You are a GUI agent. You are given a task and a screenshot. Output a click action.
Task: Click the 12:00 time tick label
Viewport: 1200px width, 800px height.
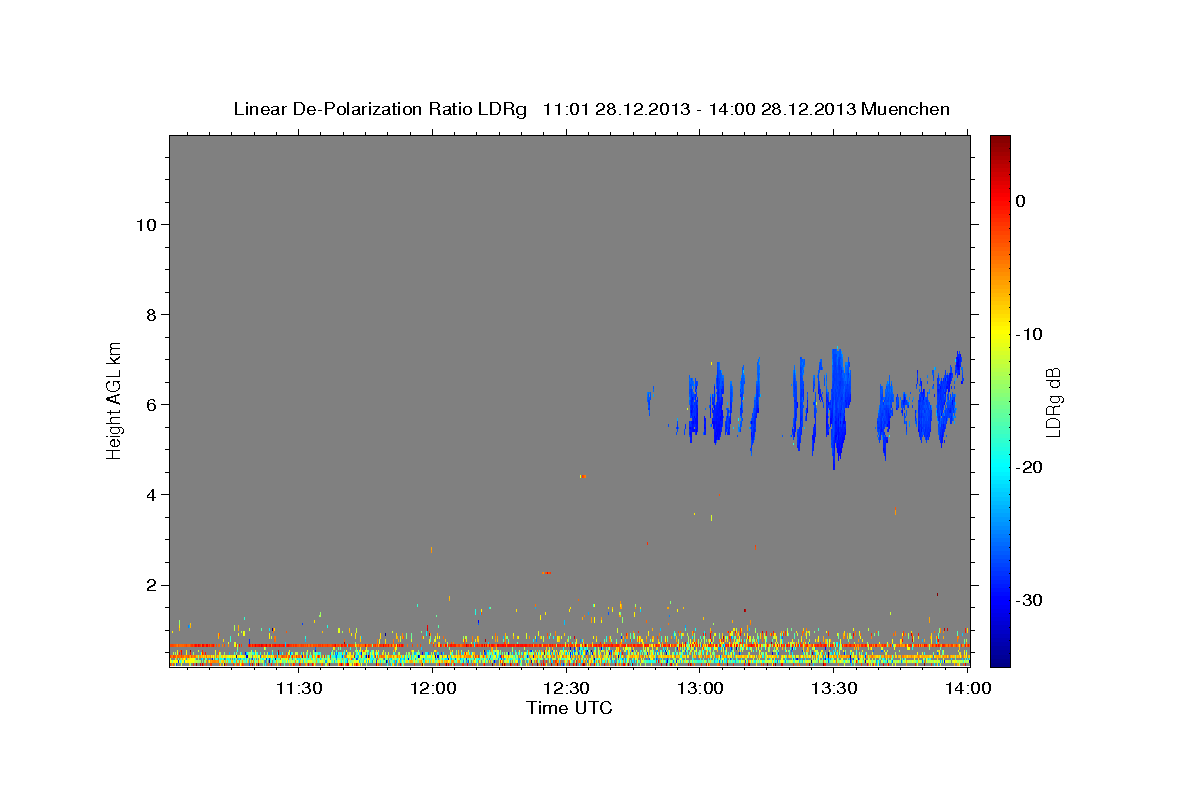coord(433,688)
